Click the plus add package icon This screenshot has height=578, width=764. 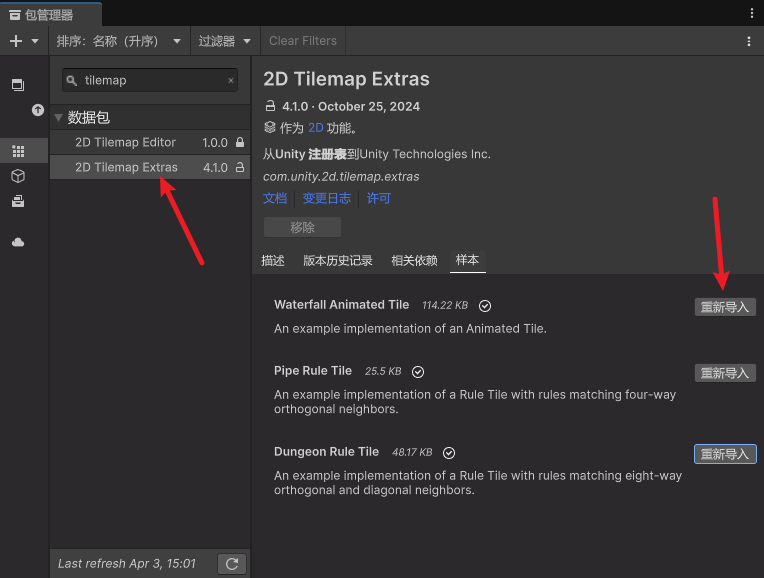pyautogui.click(x=16, y=41)
